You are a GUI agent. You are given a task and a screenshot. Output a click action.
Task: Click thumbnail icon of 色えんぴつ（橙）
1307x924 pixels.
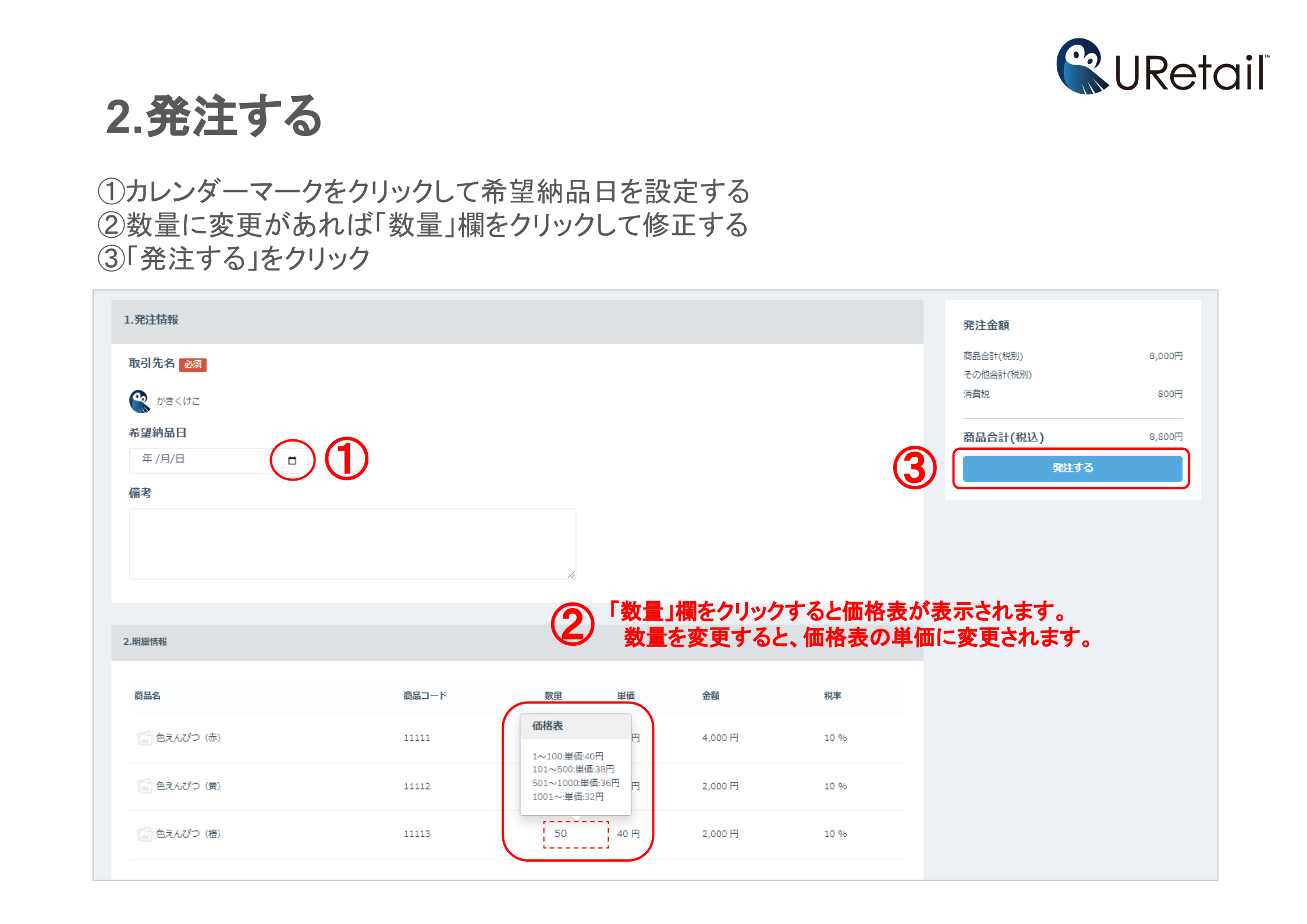pyautogui.click(x=144, y=834)
